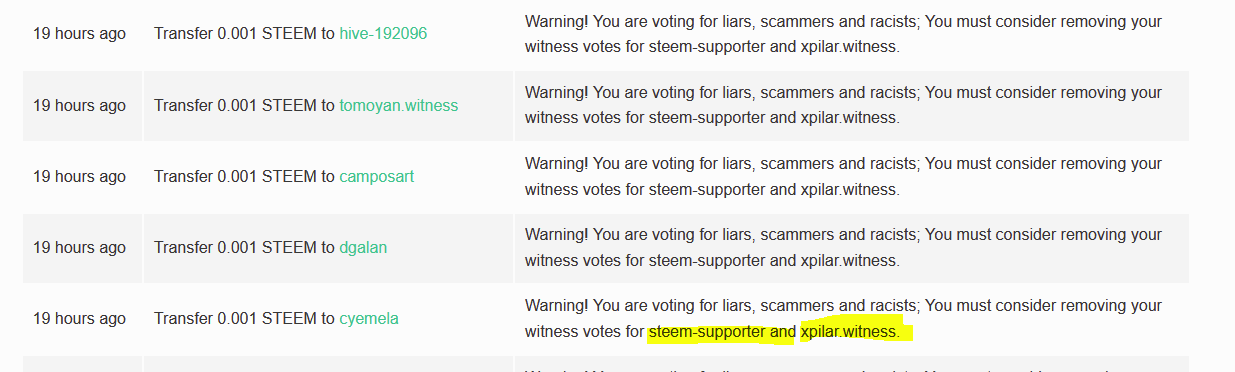
Task: Click the warning memo in tomoyan.witness row
Action: (x=844, y=105)
